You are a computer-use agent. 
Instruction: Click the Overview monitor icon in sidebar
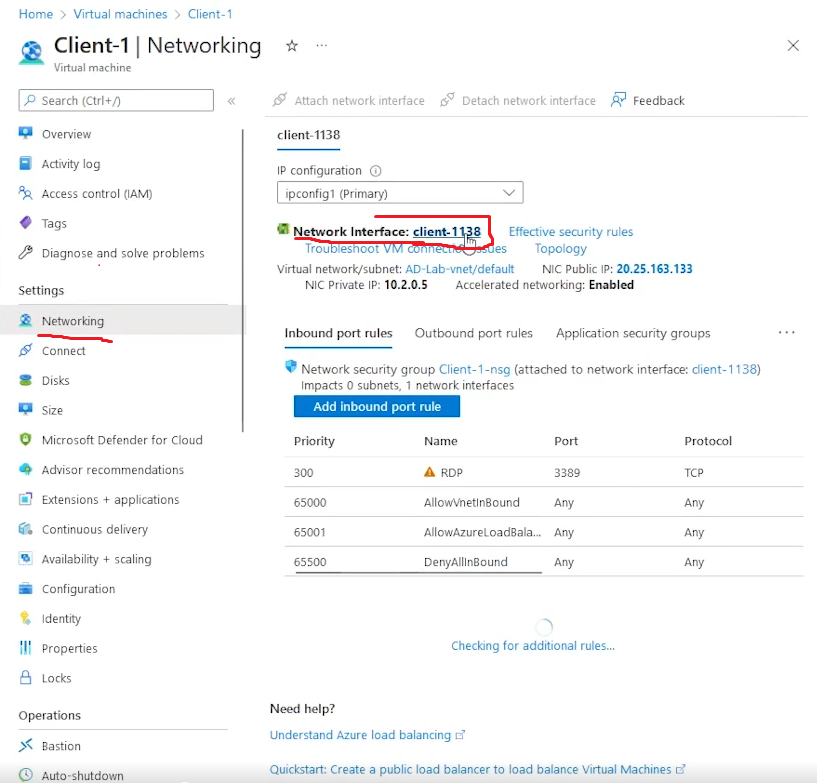click(26, 133)
